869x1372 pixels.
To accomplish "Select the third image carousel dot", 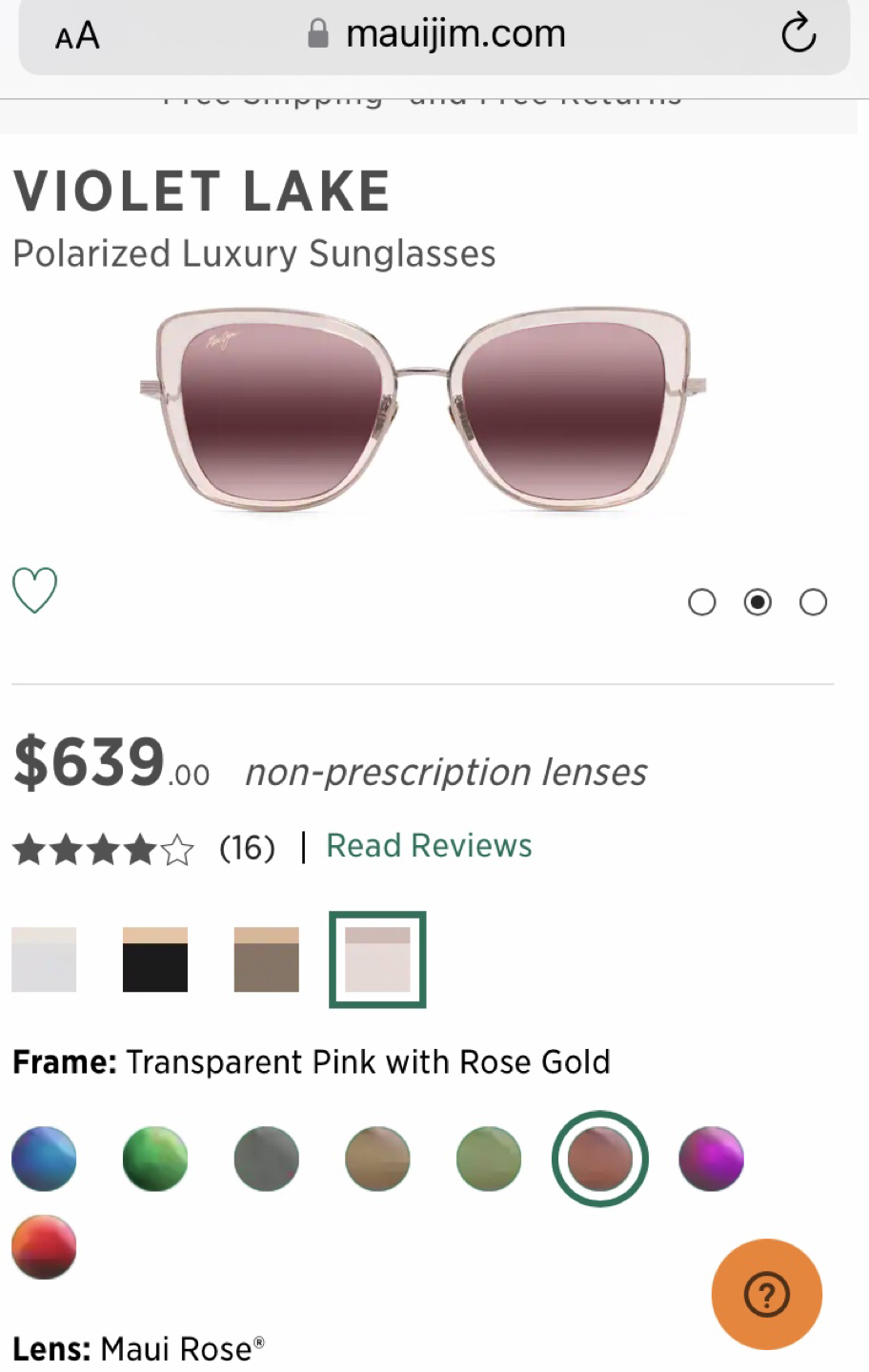I will click(813, 602).
